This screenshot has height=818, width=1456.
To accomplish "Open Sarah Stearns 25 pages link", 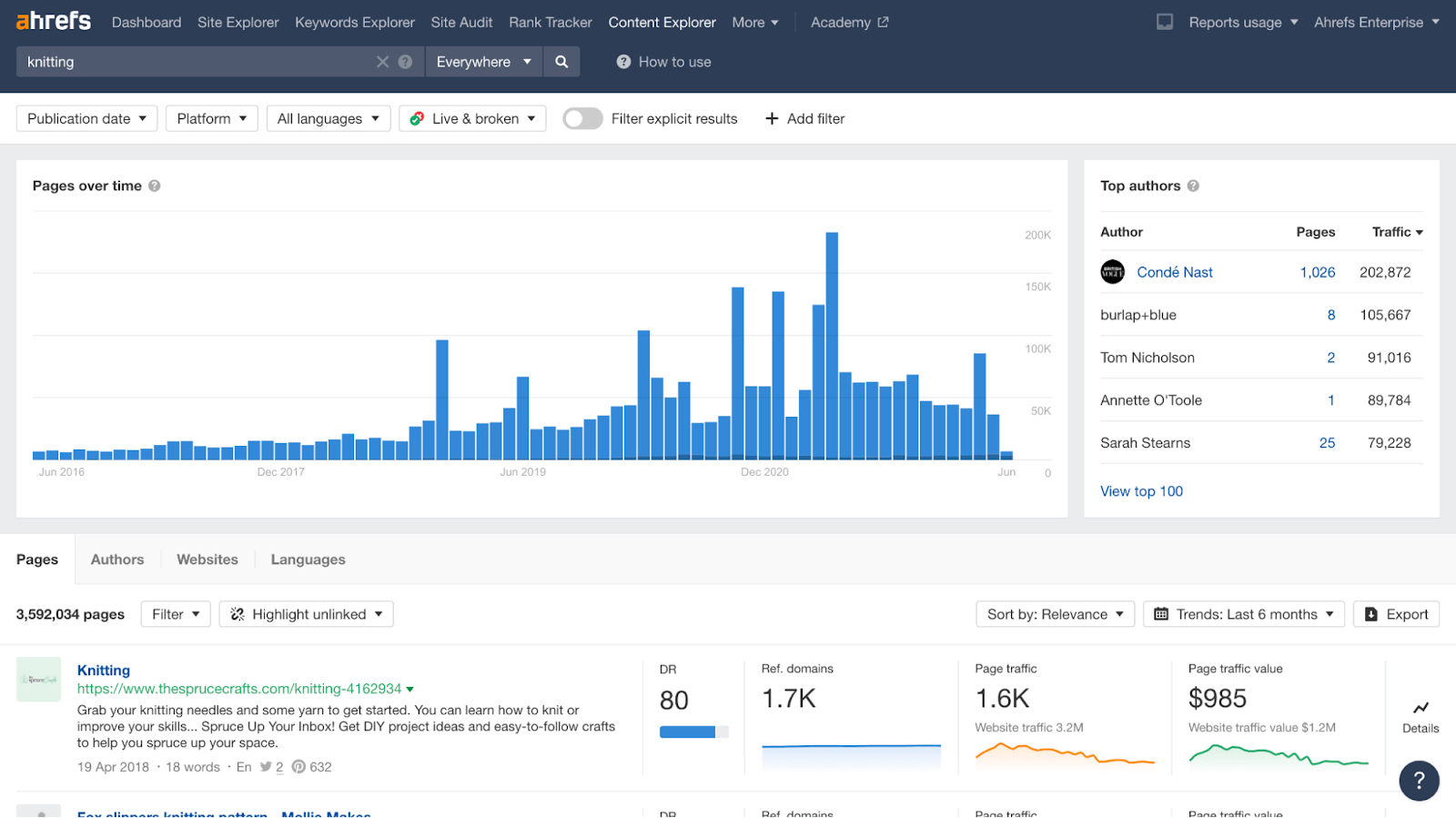I will click(1328, 443).
